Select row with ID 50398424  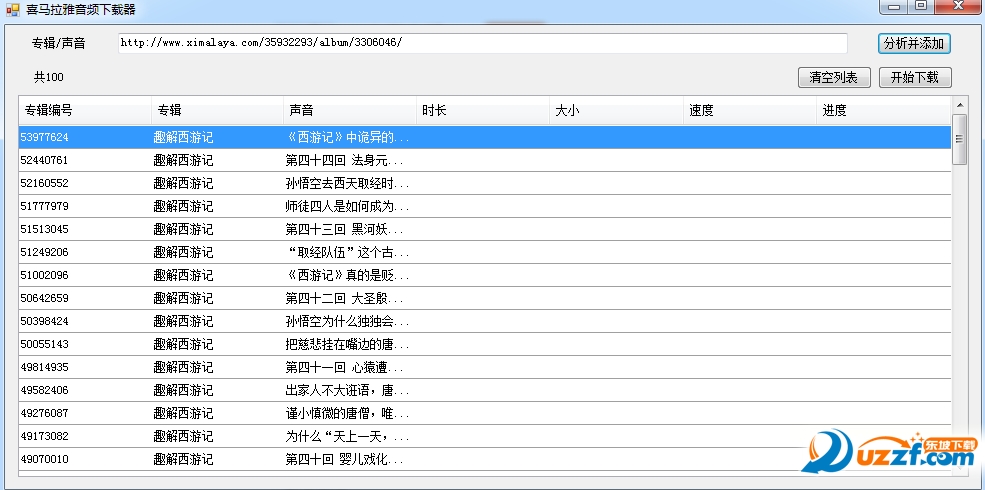tap(484, 321)
